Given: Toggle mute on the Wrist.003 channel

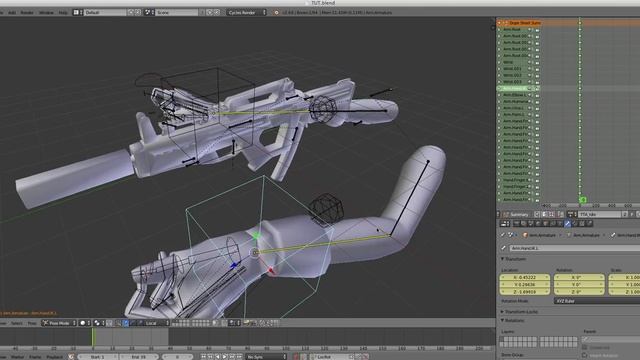Looking at the screenshot, I should point(530,82).
